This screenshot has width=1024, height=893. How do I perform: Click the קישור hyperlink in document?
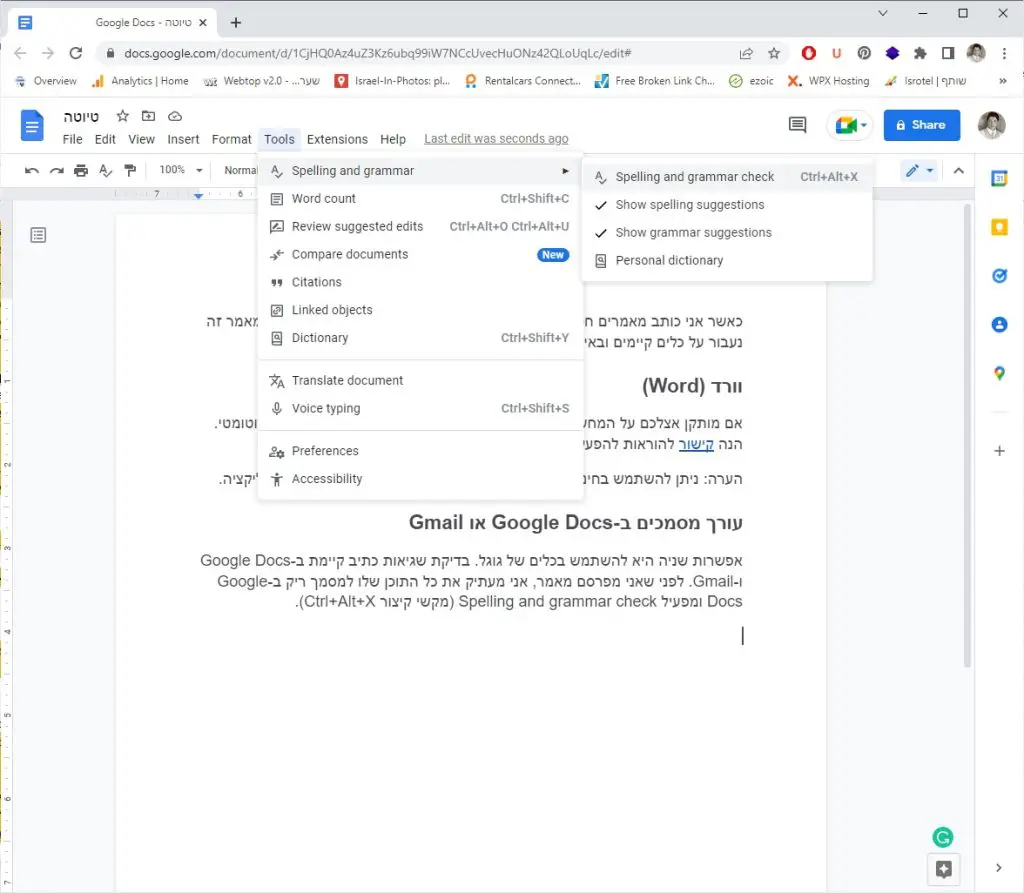pyautogui.click(x=696, y=444)
